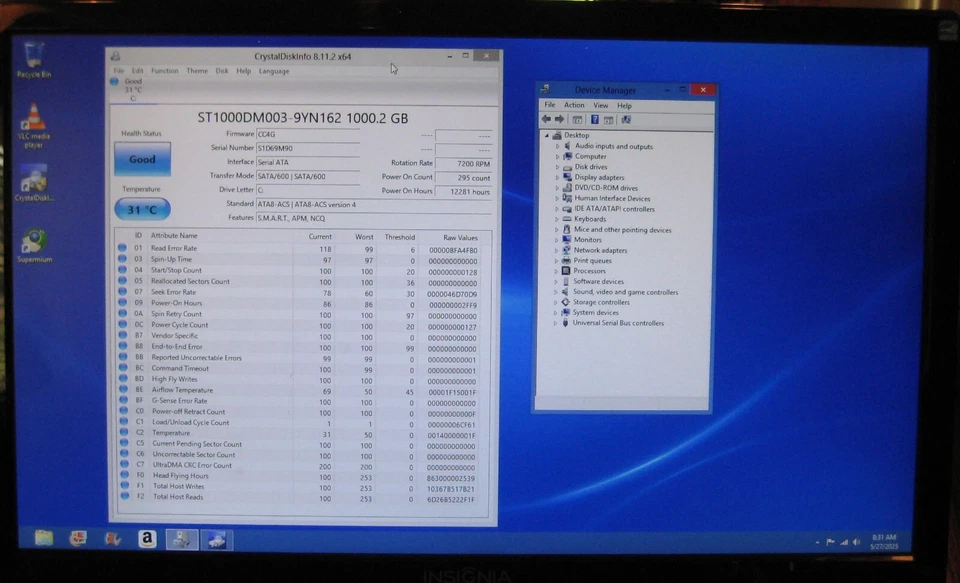Click Scan for hardware changes toolbar icon
The image size is (960, 583).
(x=626, y=119)
